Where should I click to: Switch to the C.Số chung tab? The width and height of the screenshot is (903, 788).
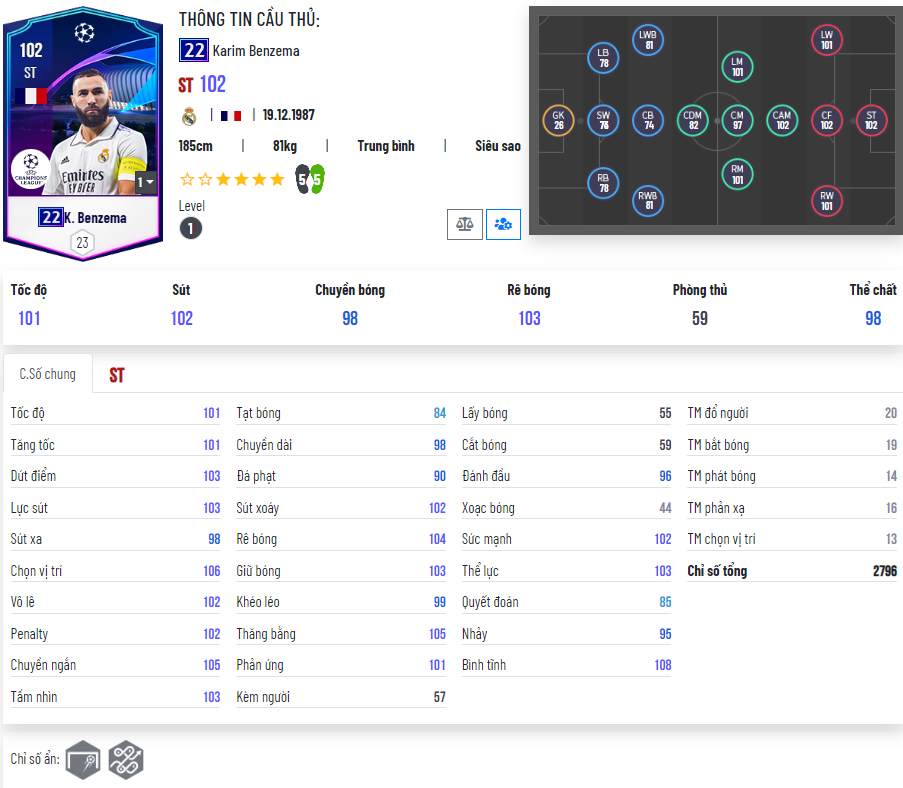coord(48,374)
